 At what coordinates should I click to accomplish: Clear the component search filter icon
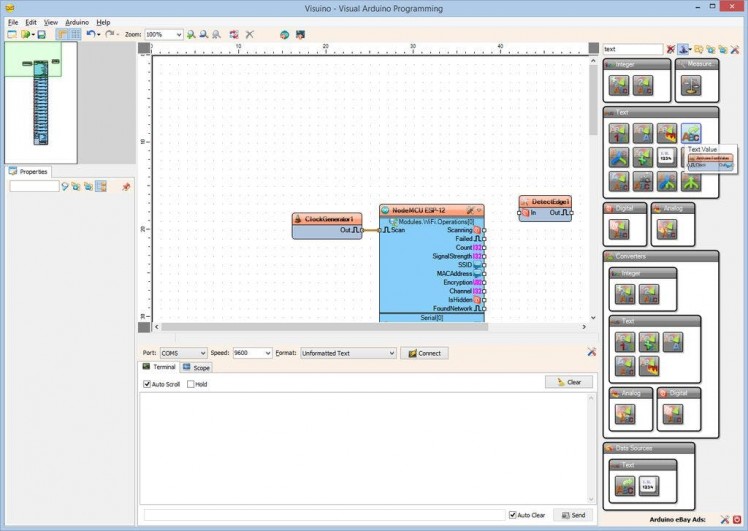click(x=670, y=48)
